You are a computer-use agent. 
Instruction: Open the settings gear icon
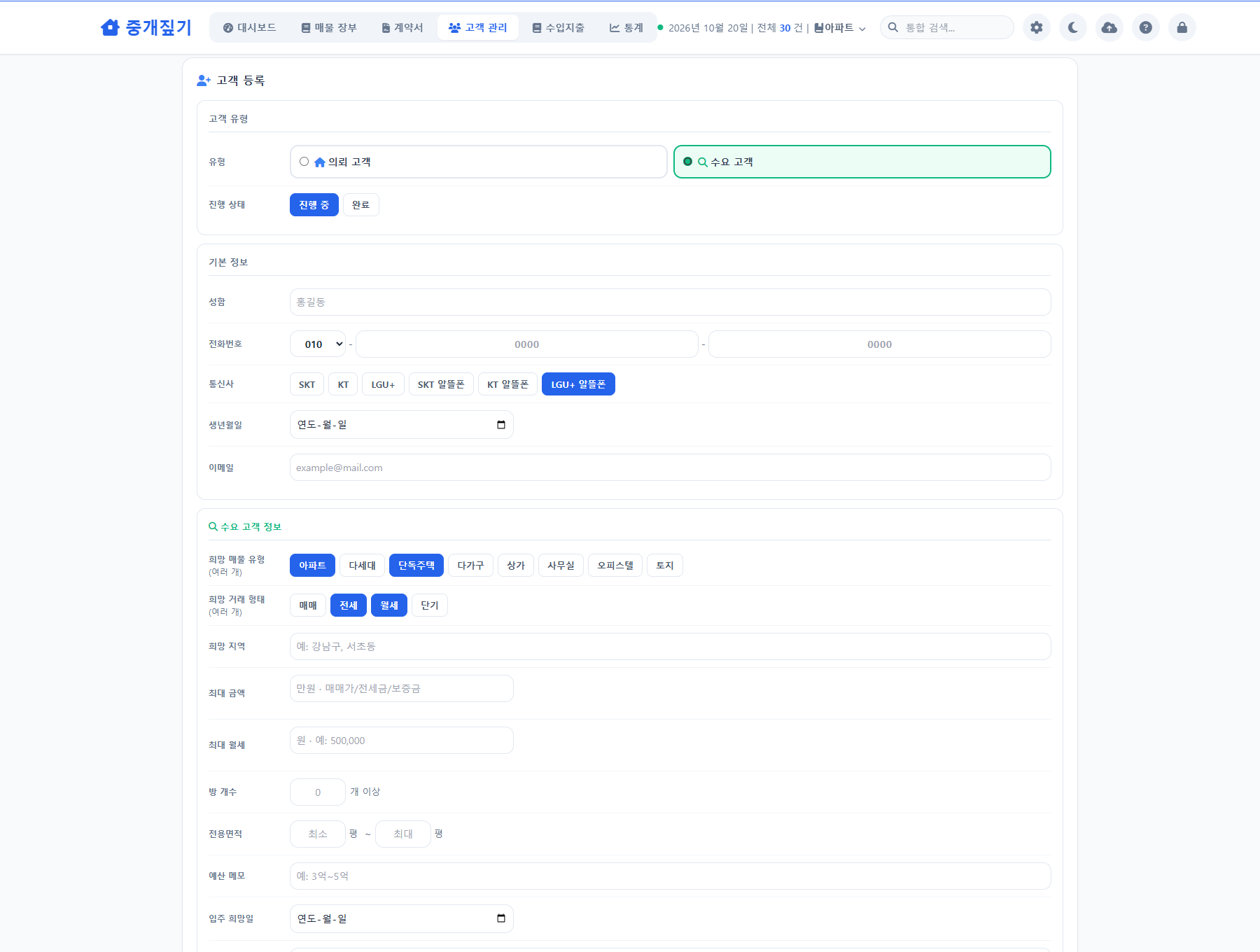tap(1037, 27)
